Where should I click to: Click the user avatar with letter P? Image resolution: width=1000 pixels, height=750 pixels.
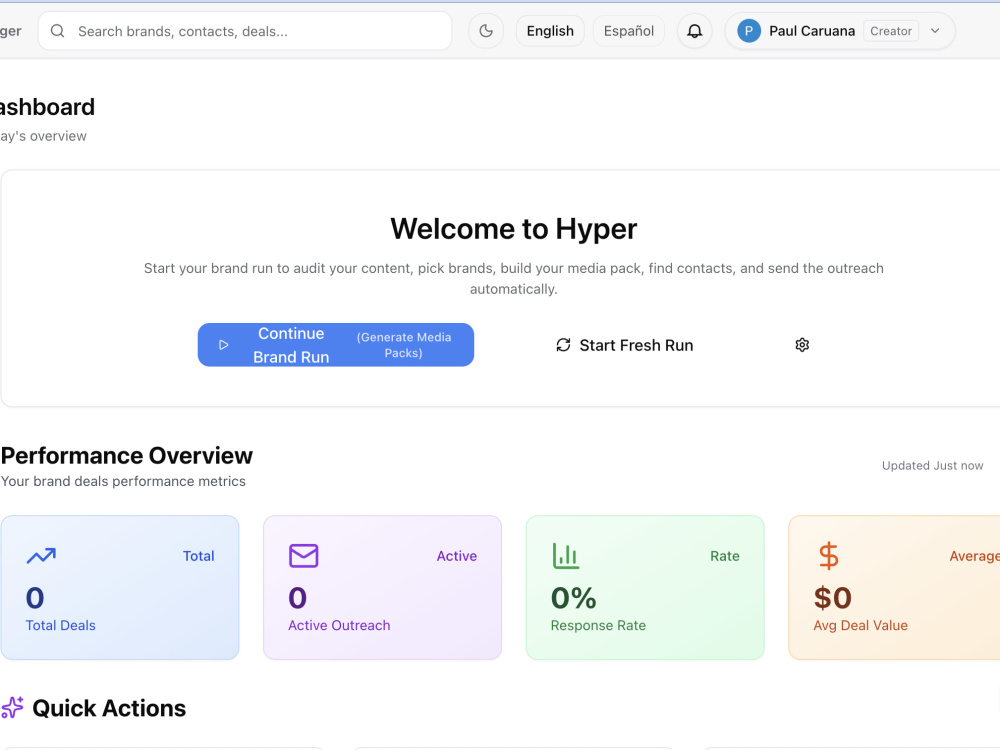point(749,31)
